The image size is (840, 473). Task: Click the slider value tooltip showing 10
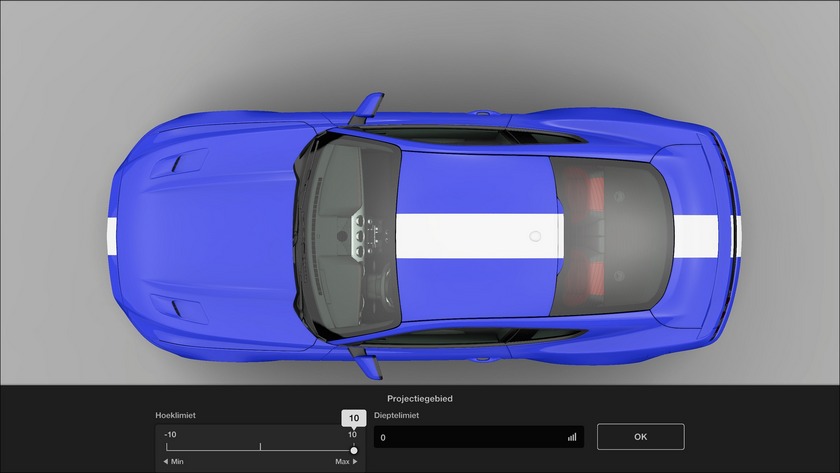tap(353, 418)
